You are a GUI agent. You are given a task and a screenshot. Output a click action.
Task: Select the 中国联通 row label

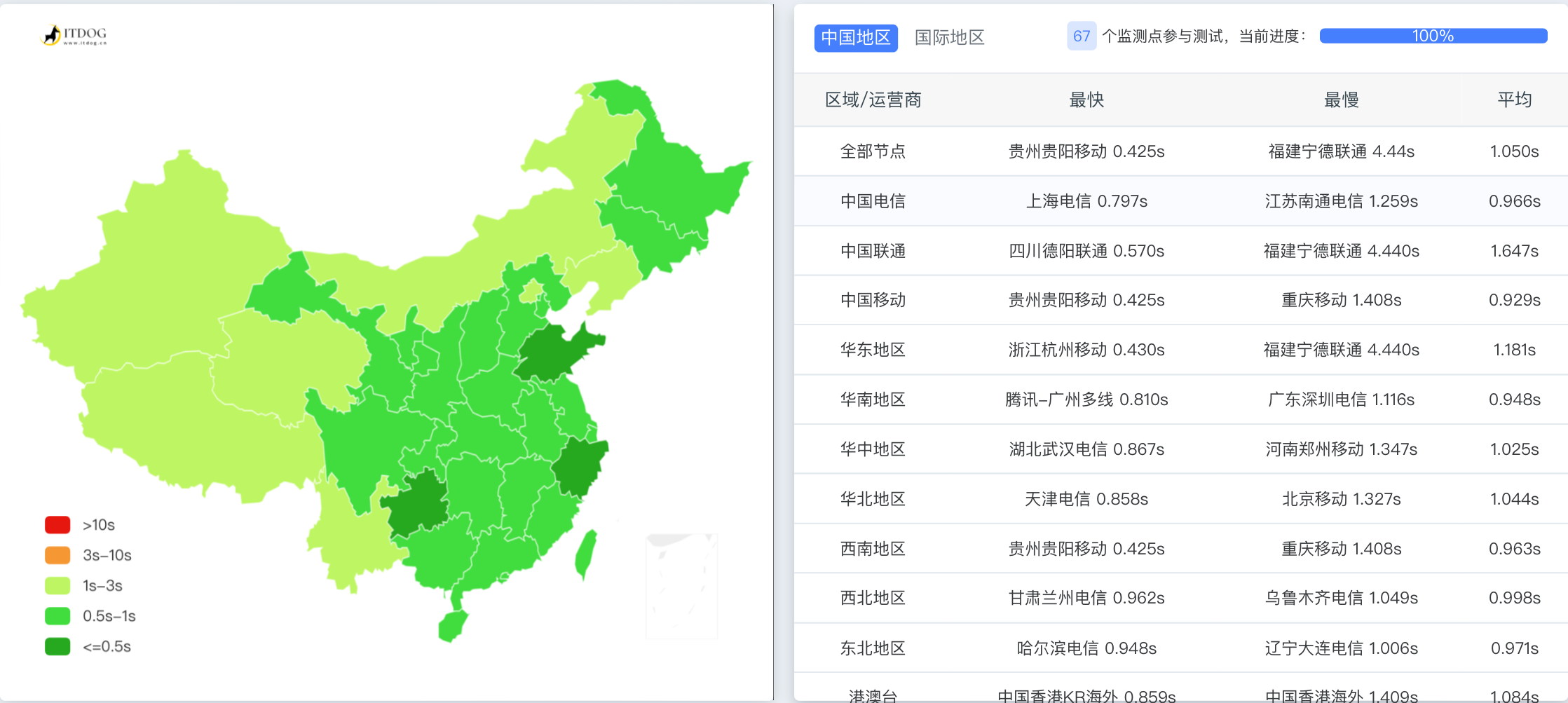tap(873, 251)
